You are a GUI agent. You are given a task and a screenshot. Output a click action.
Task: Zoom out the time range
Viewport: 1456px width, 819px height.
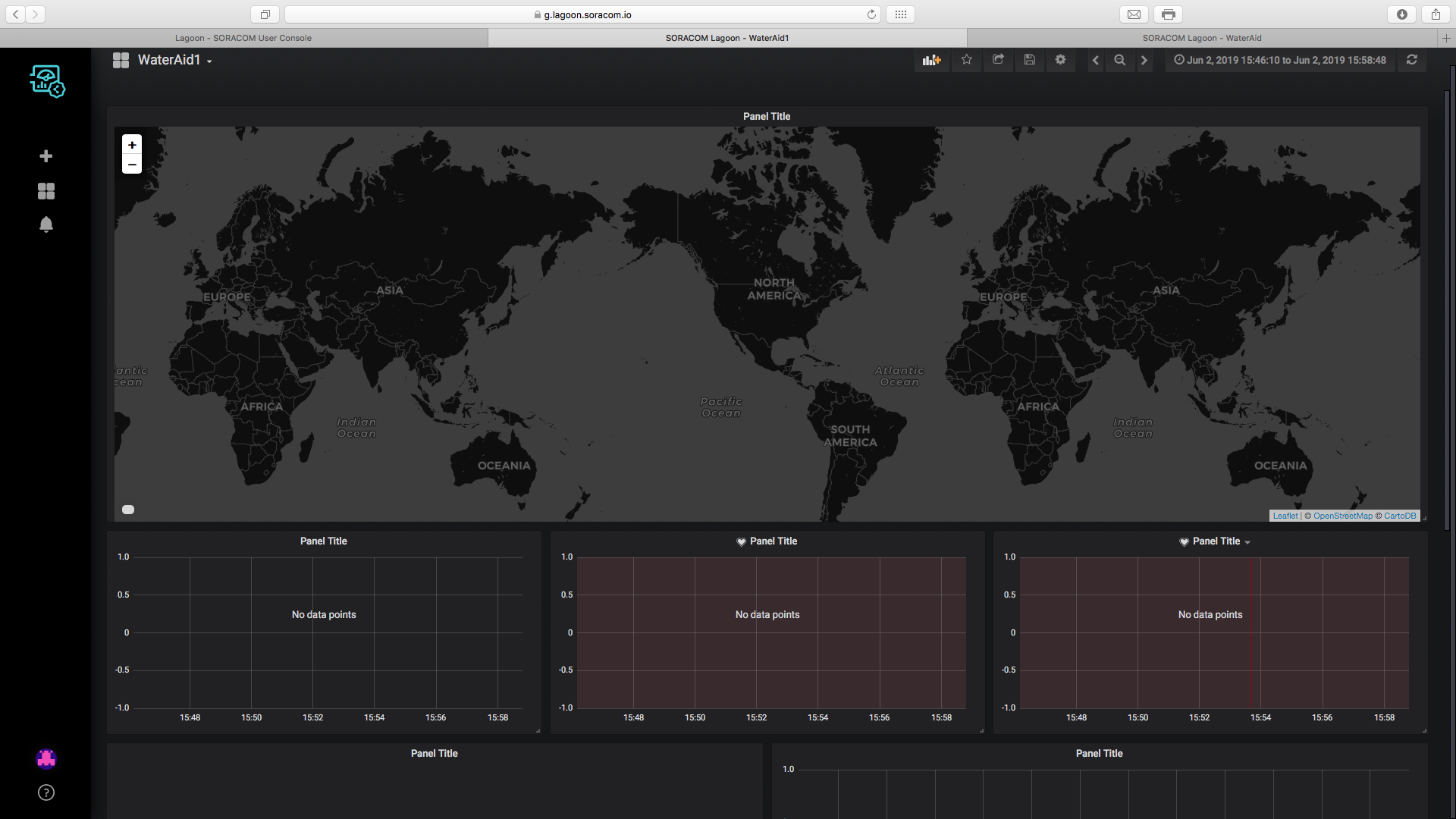[x=1119, y=60]
